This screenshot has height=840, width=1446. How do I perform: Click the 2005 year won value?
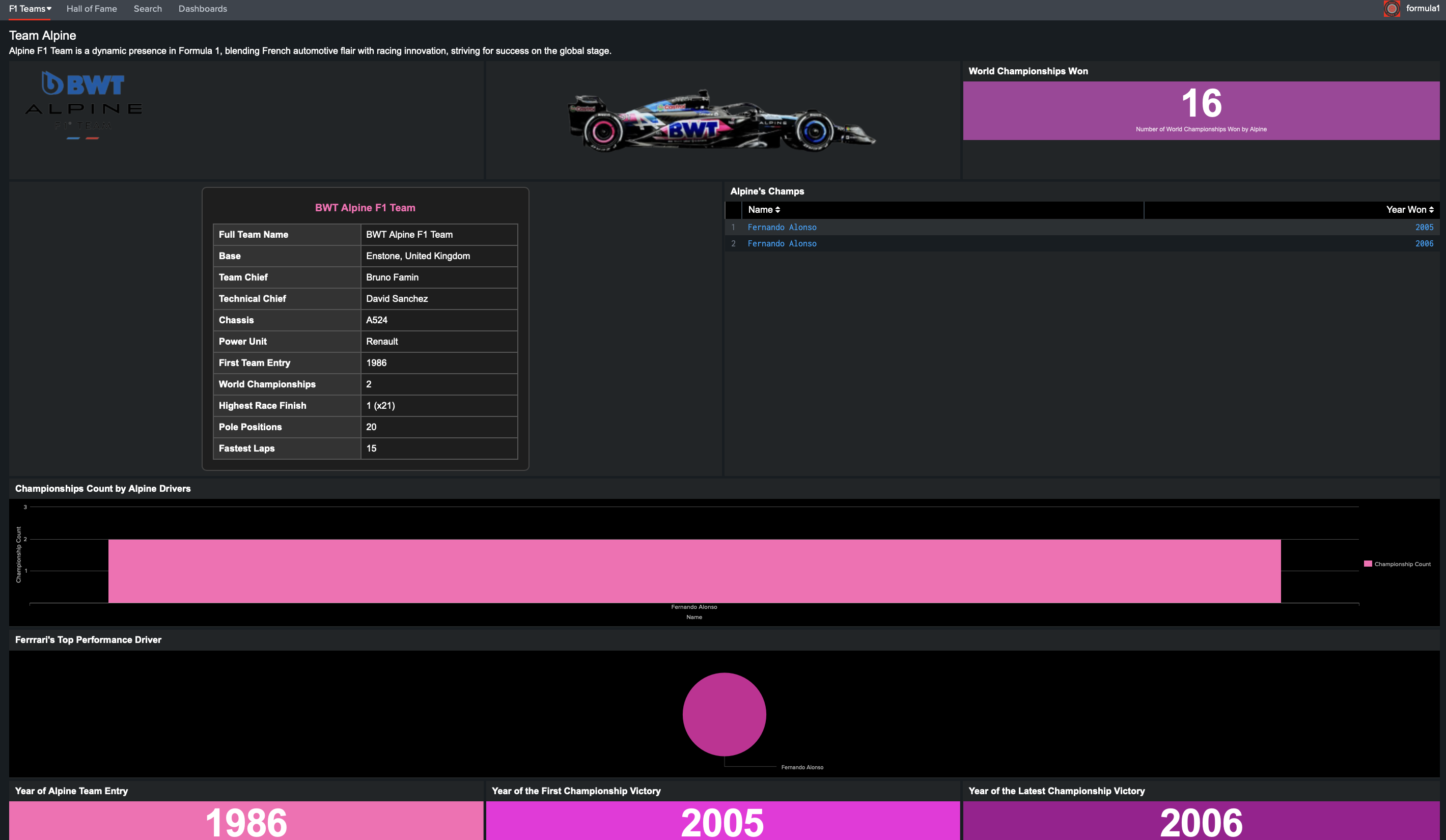pos(1424,227)
